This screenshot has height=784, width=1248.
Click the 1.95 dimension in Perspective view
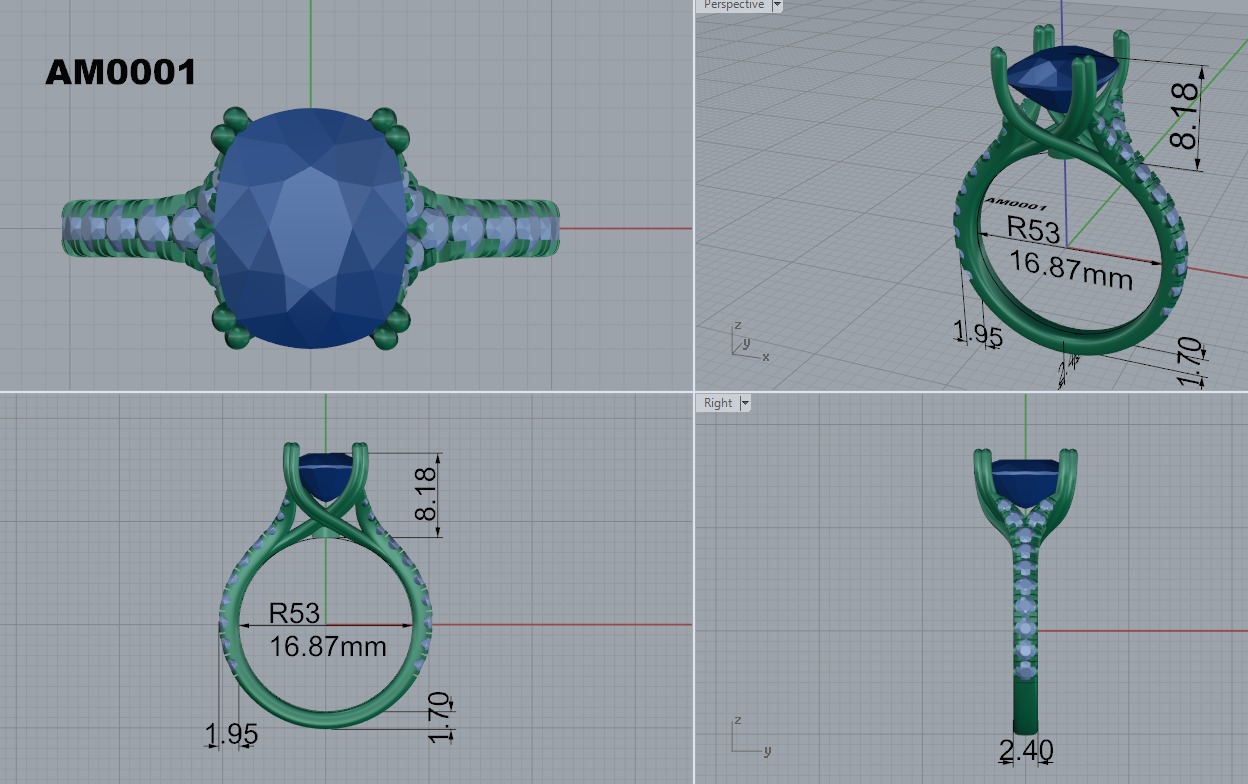979,336
